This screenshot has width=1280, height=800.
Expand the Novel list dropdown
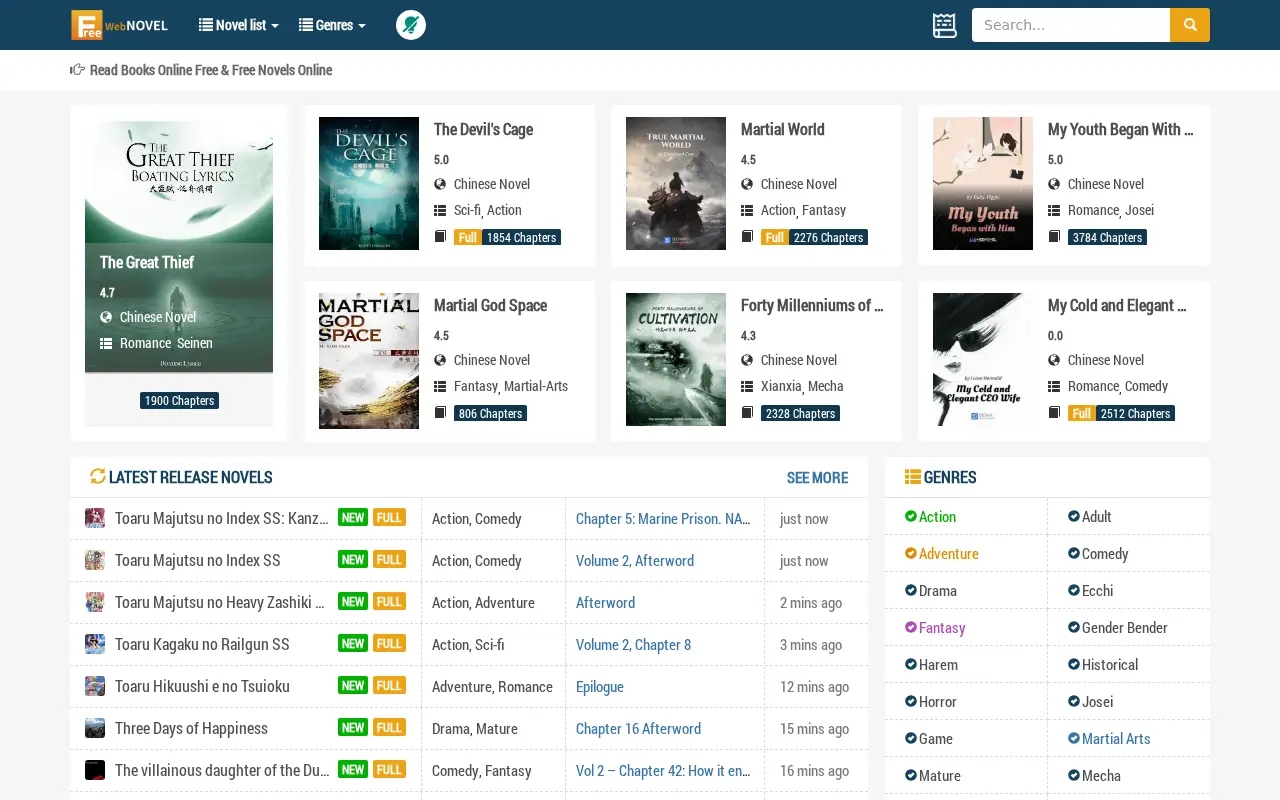pos(239,25)
